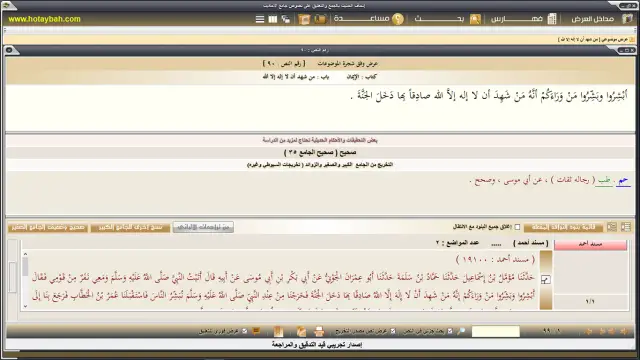Click the last navigation arrow icon
Viewport: 640px width, 360px height.
point(588,331)
